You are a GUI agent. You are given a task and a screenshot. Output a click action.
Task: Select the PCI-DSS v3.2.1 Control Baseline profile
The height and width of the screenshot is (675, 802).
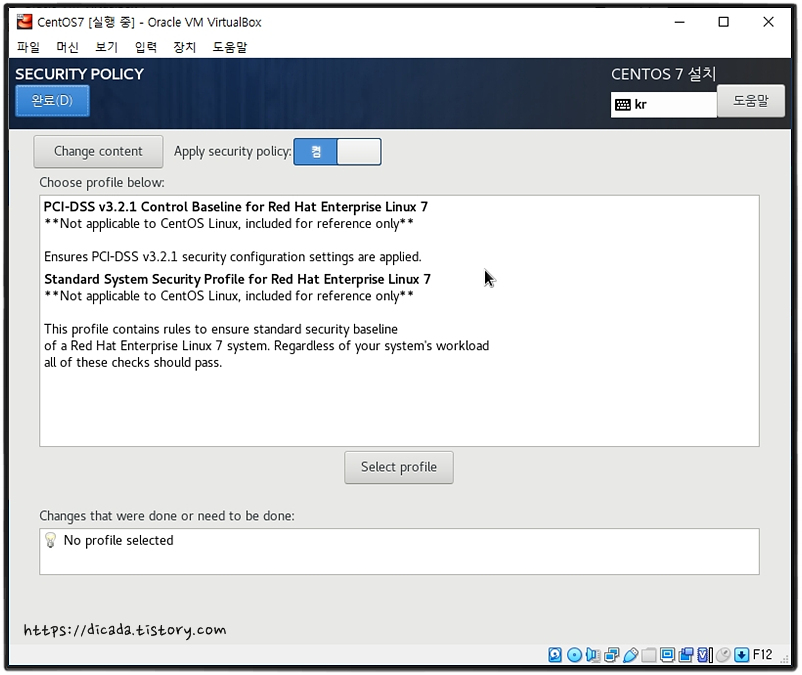pos(399,232)
